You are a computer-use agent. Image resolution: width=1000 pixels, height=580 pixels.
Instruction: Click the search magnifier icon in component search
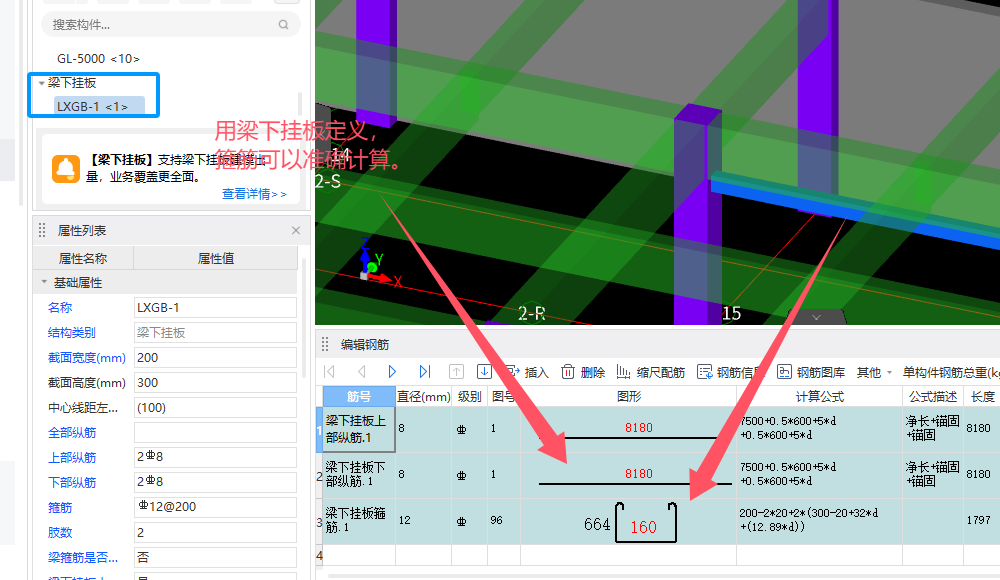tap(283, 25)
